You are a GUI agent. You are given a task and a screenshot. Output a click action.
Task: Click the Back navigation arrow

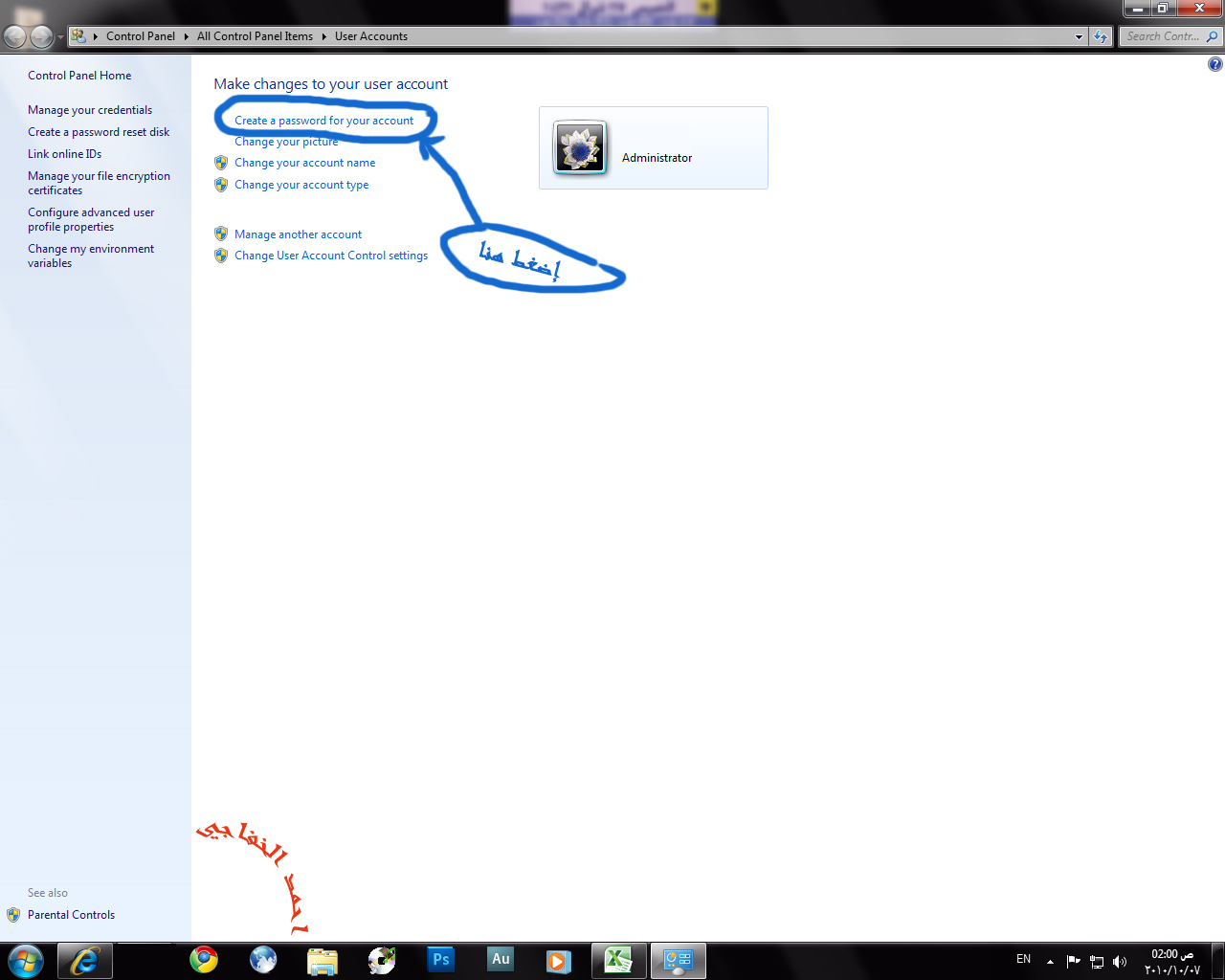(15, 36)
